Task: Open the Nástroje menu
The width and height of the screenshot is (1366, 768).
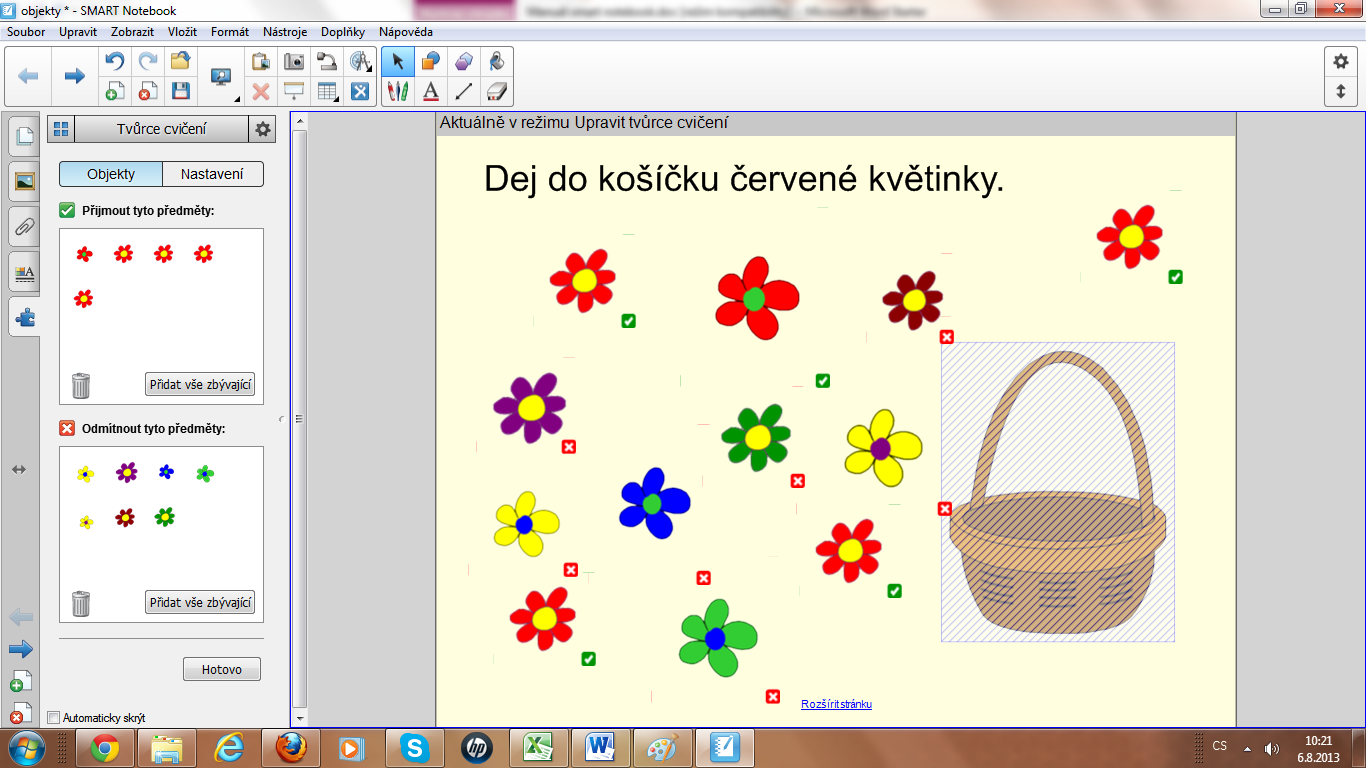Action: coord(285,32)
